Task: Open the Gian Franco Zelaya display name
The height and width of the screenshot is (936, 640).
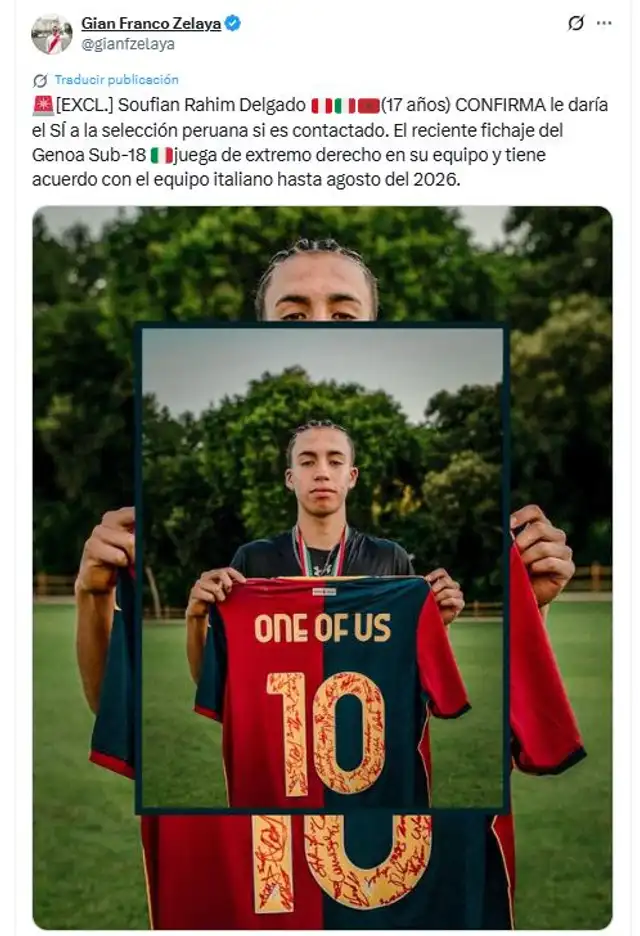Action: pos(151,23)
